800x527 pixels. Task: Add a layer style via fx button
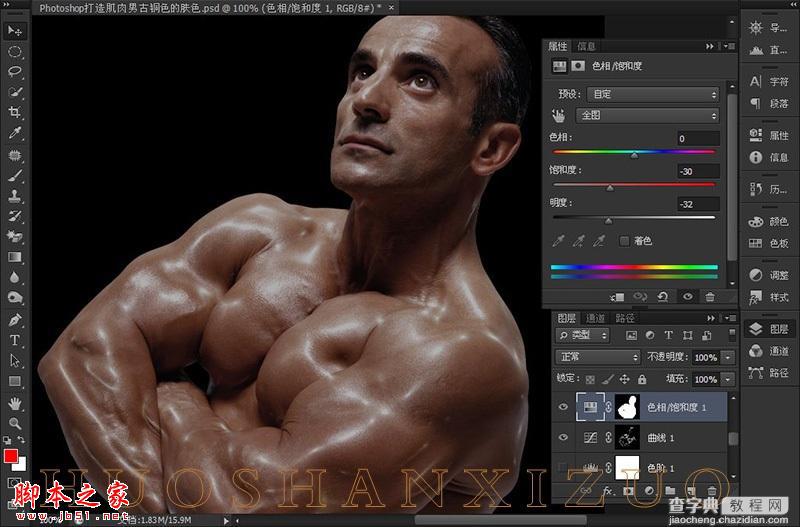607,490
